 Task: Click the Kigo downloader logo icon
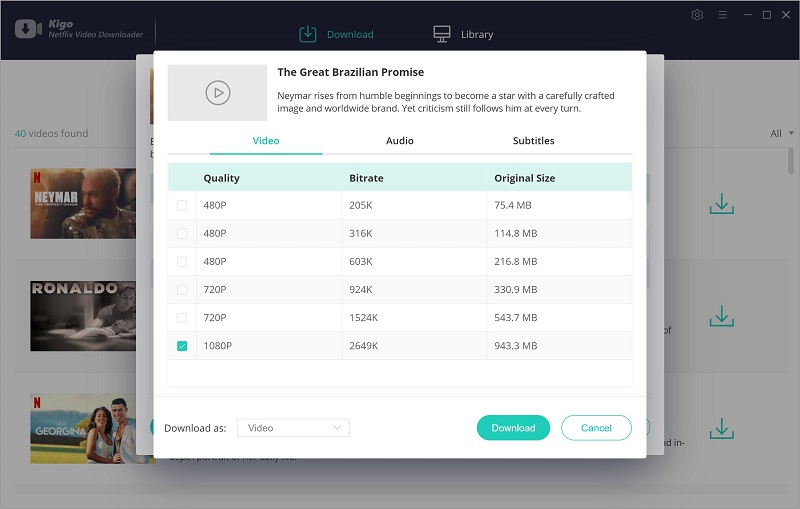[29, 29]
